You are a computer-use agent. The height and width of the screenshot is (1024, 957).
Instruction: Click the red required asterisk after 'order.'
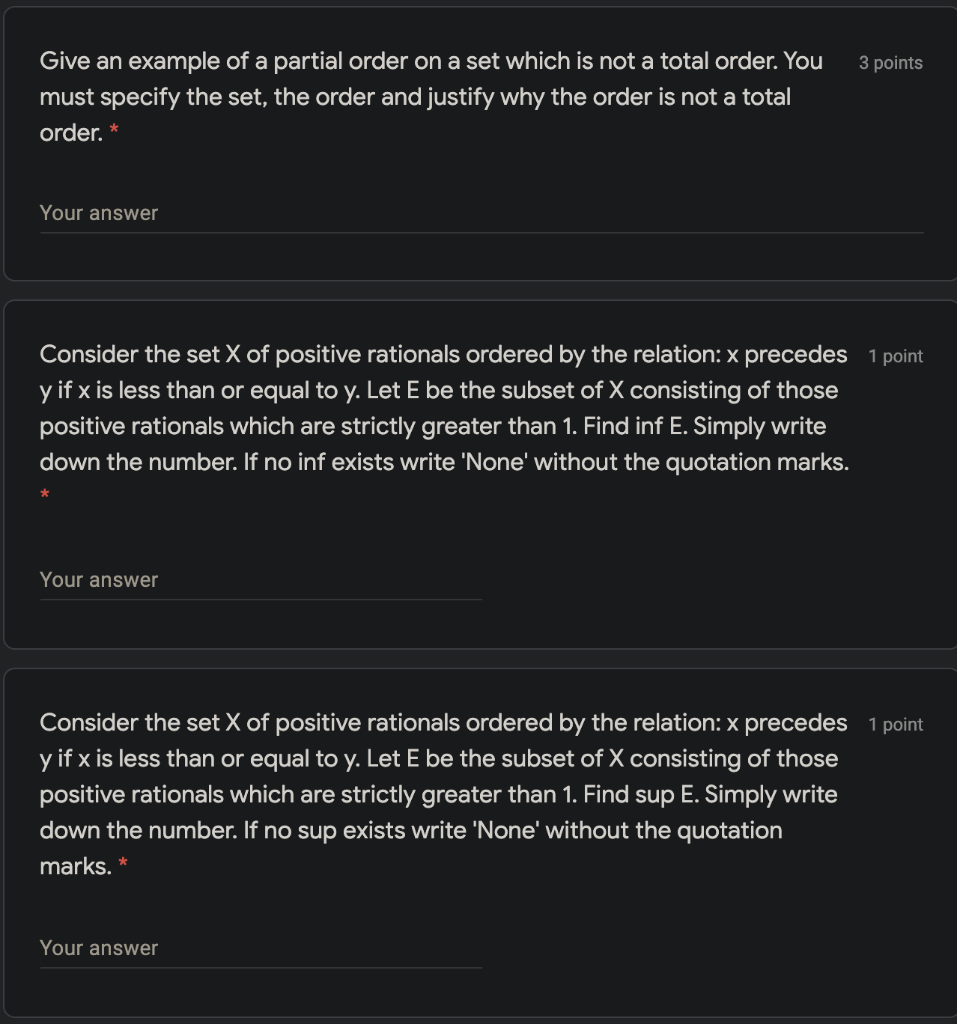(x=114, y=129)
